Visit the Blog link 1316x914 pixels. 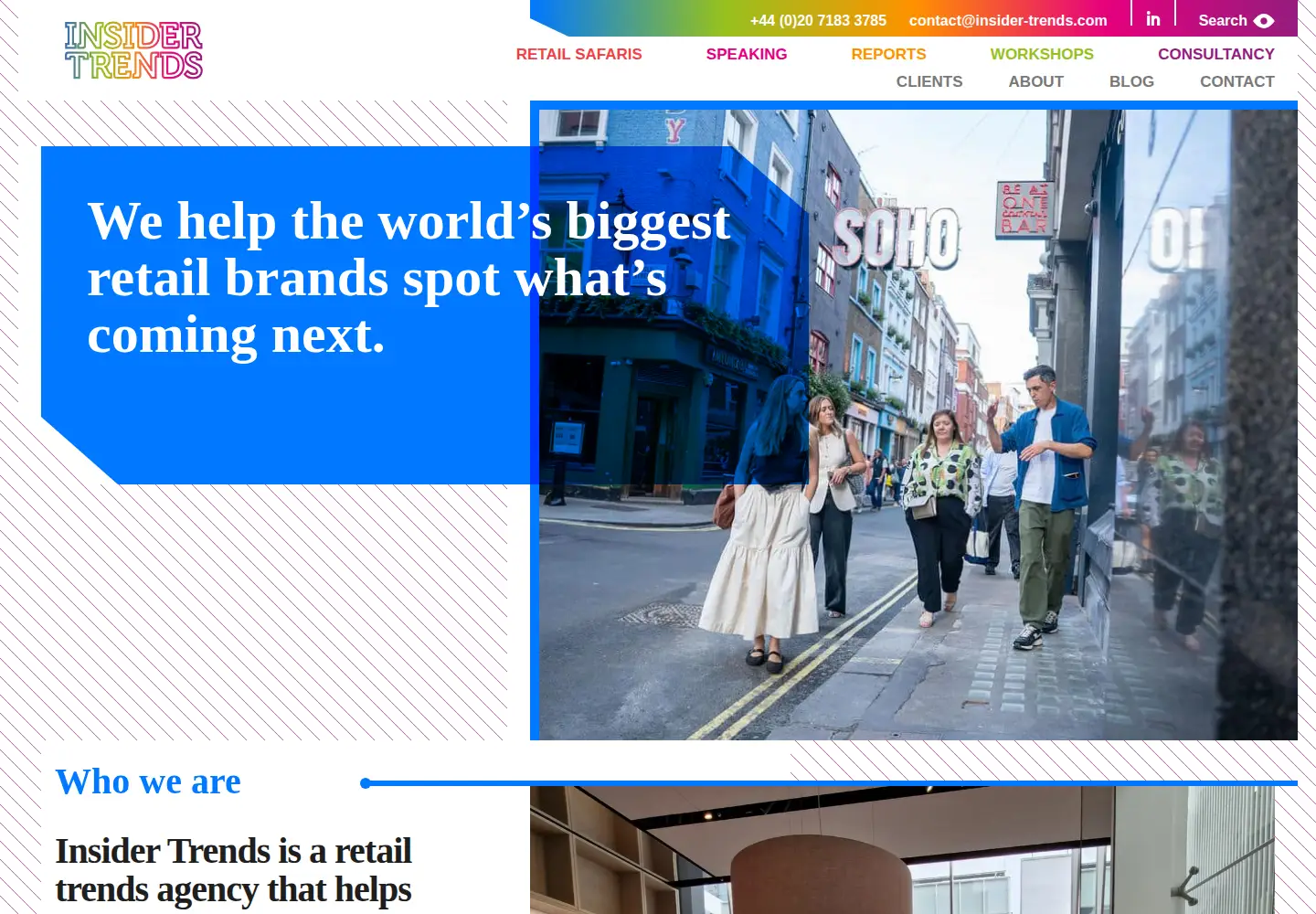coord(1131,81)
